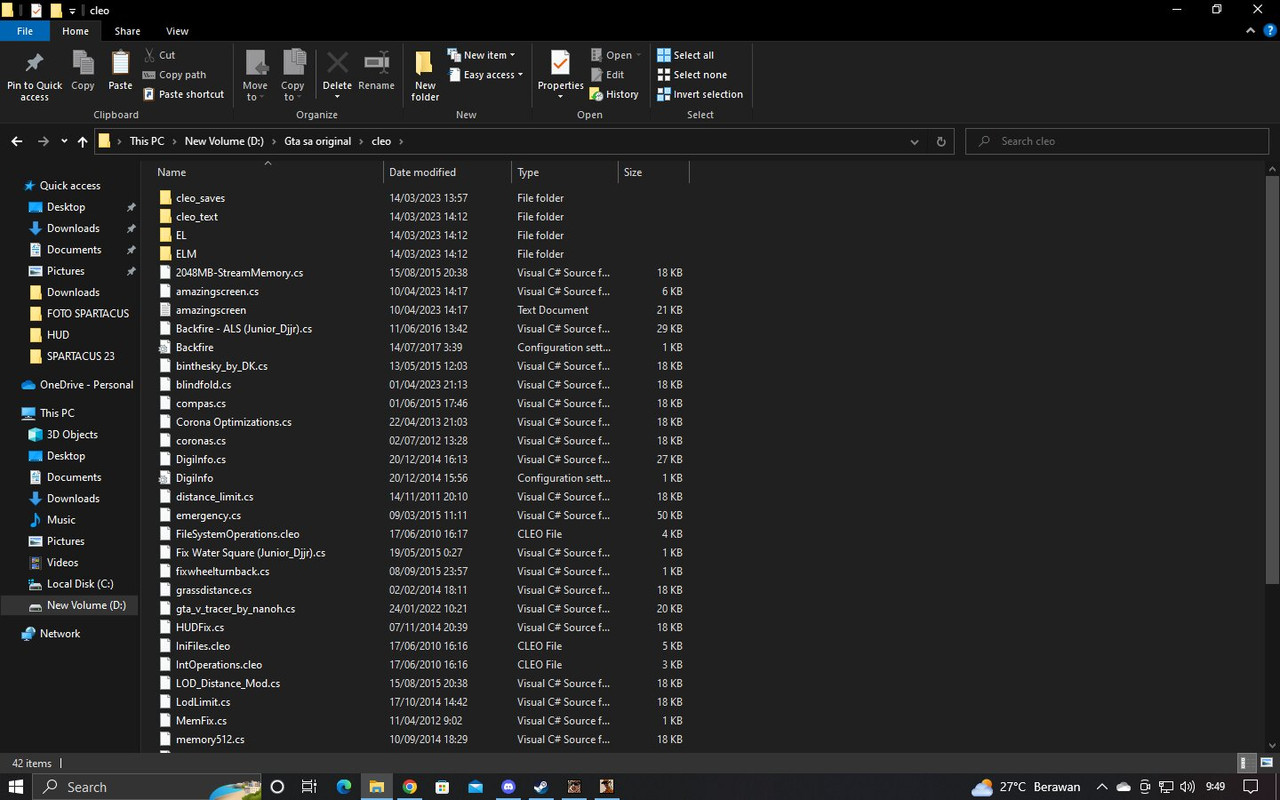1280x800 pixels.
Task: Click the taskbar Search box
Action: [148, 787]
